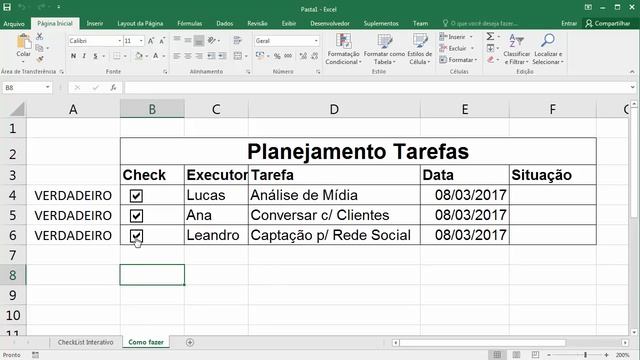Collapse the ribbon with chevron
This screenshot has width=640, height=360.
(x=632, y=72)
